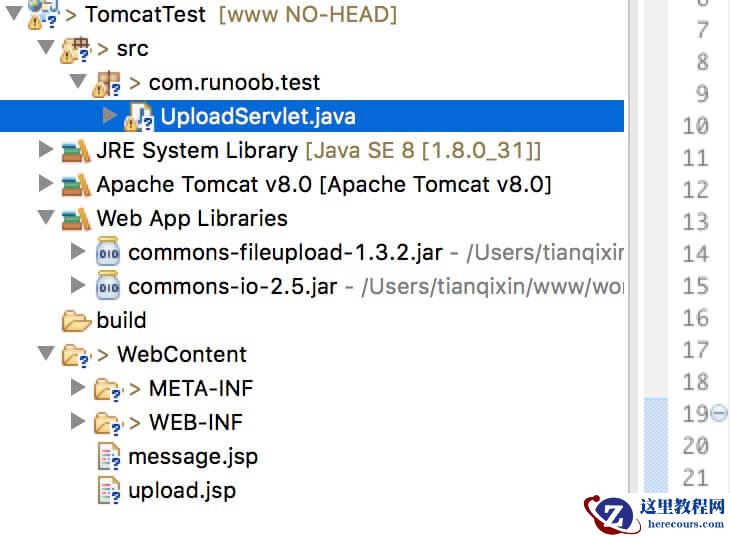This screenshot has height=536, width=730.
Task: Select upload.jsp in the project tree
Action: tap(182, 491)
